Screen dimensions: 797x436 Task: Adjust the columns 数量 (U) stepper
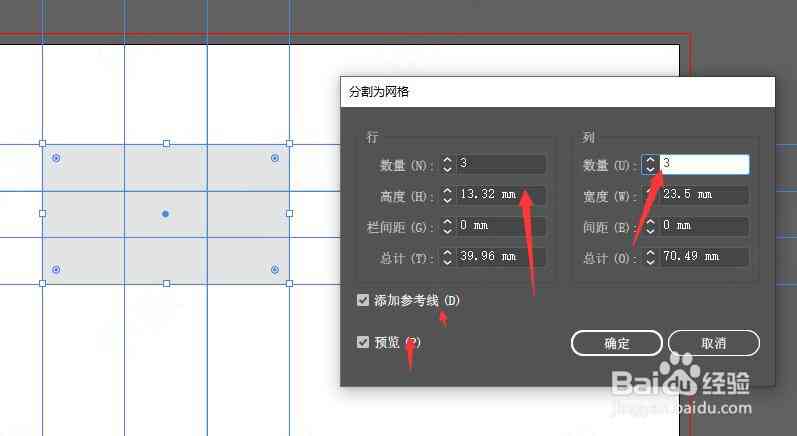650,164
